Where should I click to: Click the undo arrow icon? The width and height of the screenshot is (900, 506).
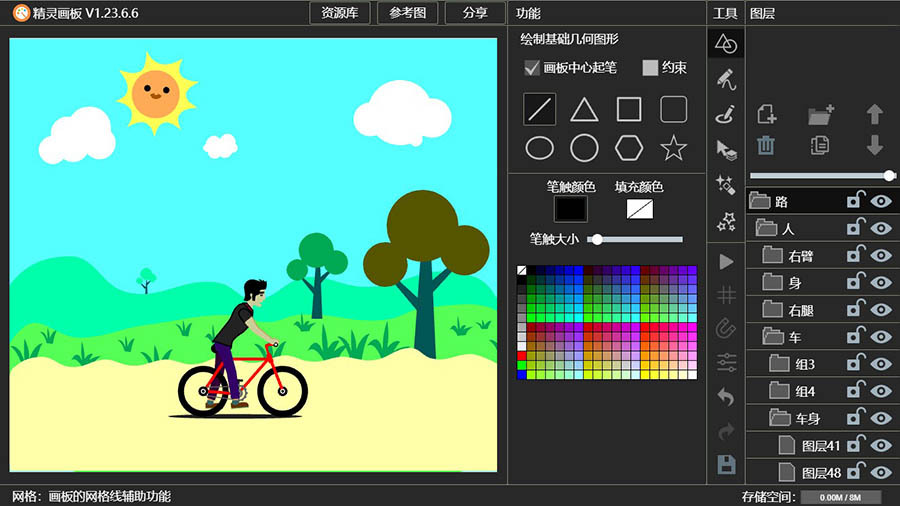(x=726, y=396)
